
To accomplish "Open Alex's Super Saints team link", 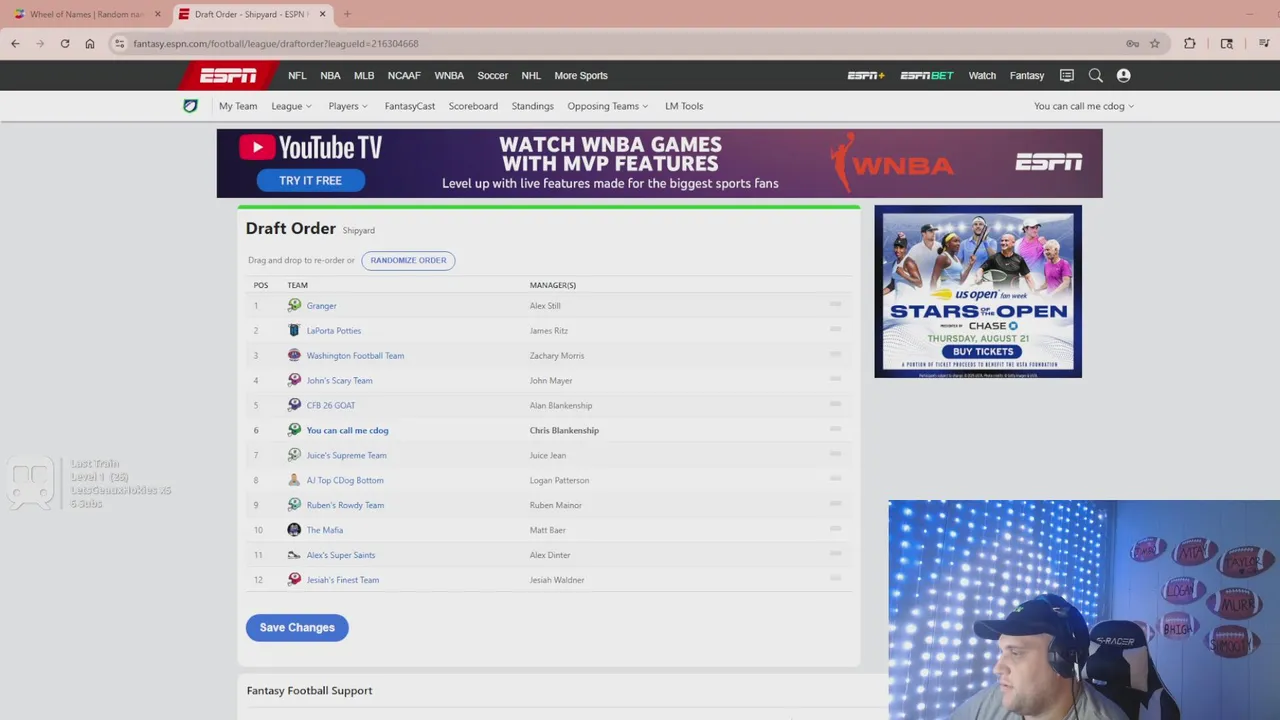I will pyautogui.click(x=341, y=555).
